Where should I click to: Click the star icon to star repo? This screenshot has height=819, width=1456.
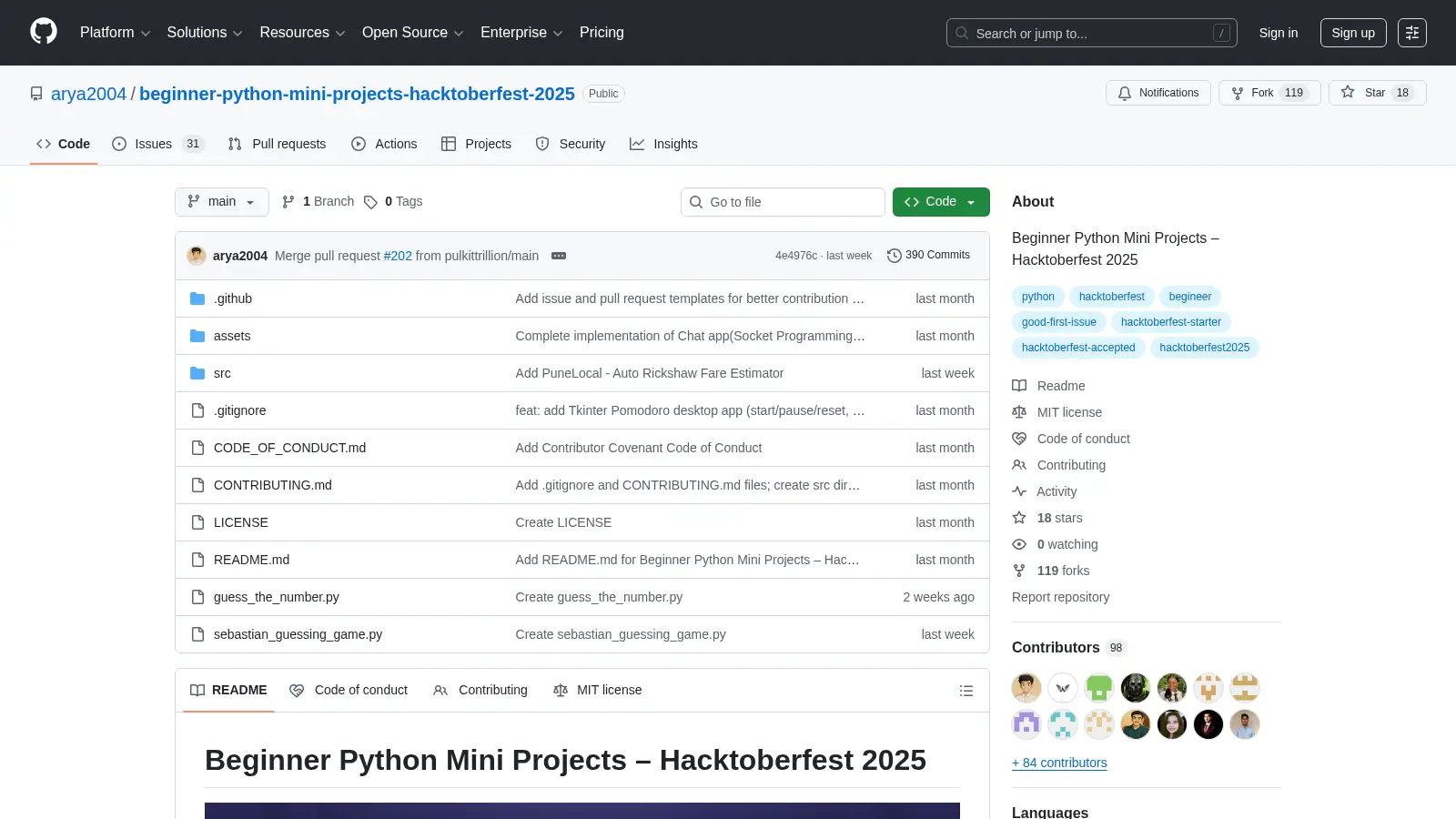click(1348, 93)
